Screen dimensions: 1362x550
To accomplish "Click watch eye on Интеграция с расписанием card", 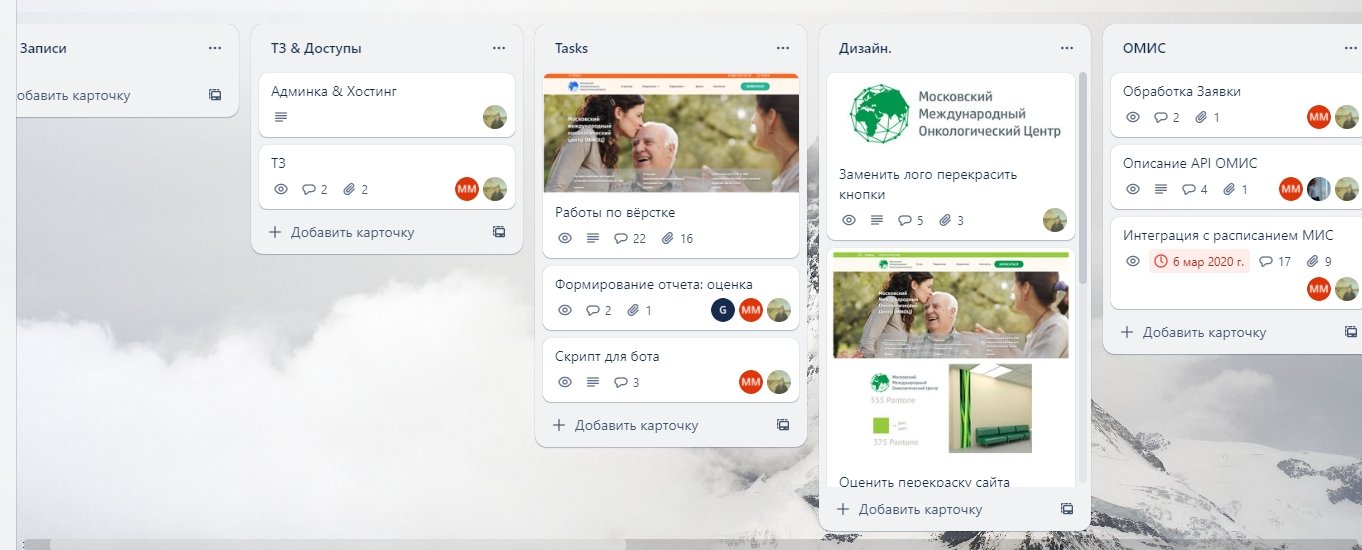I will pyautogui.click(x=1132, y=261).
